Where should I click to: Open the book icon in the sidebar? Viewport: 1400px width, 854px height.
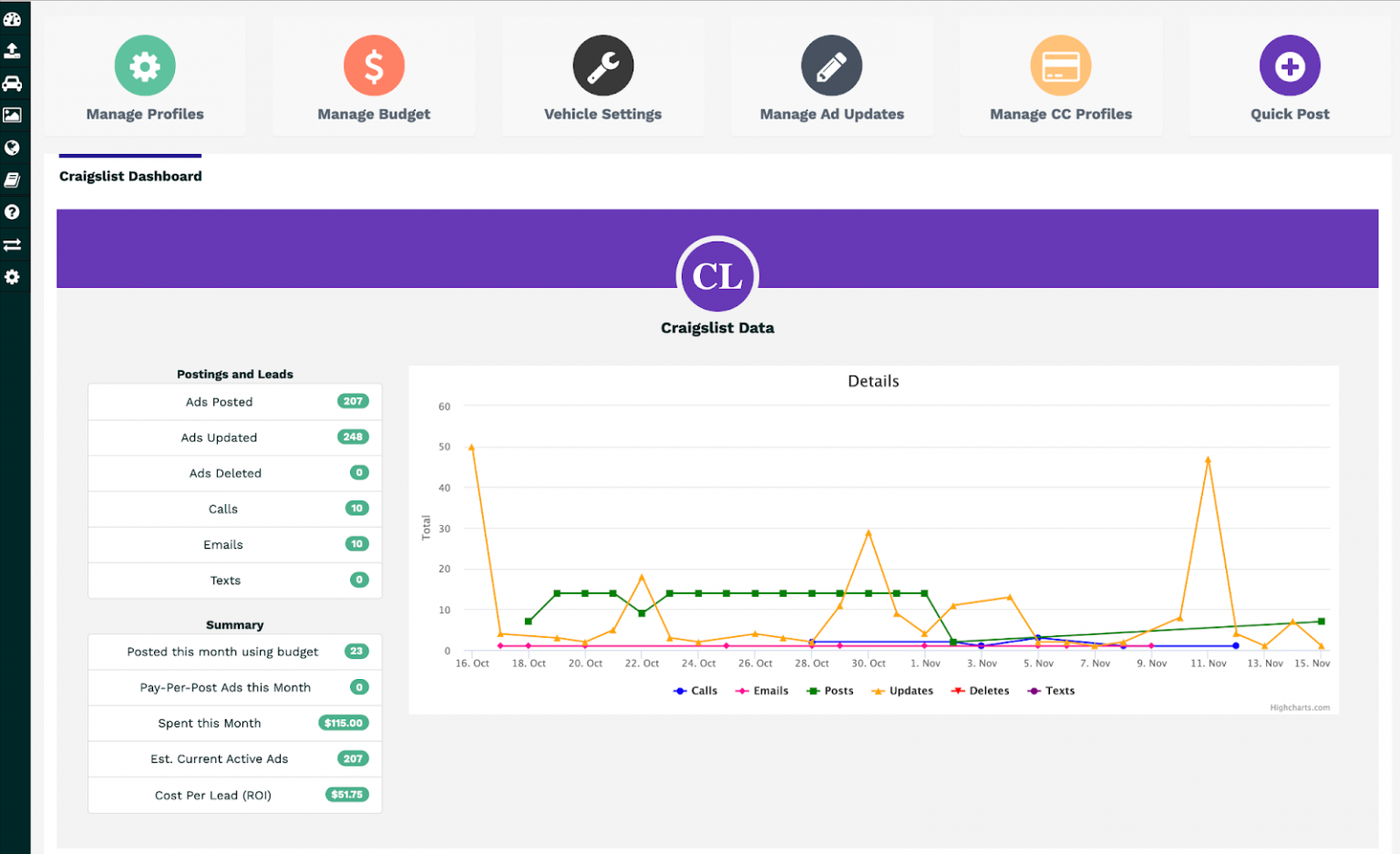[x=12, y=180]
